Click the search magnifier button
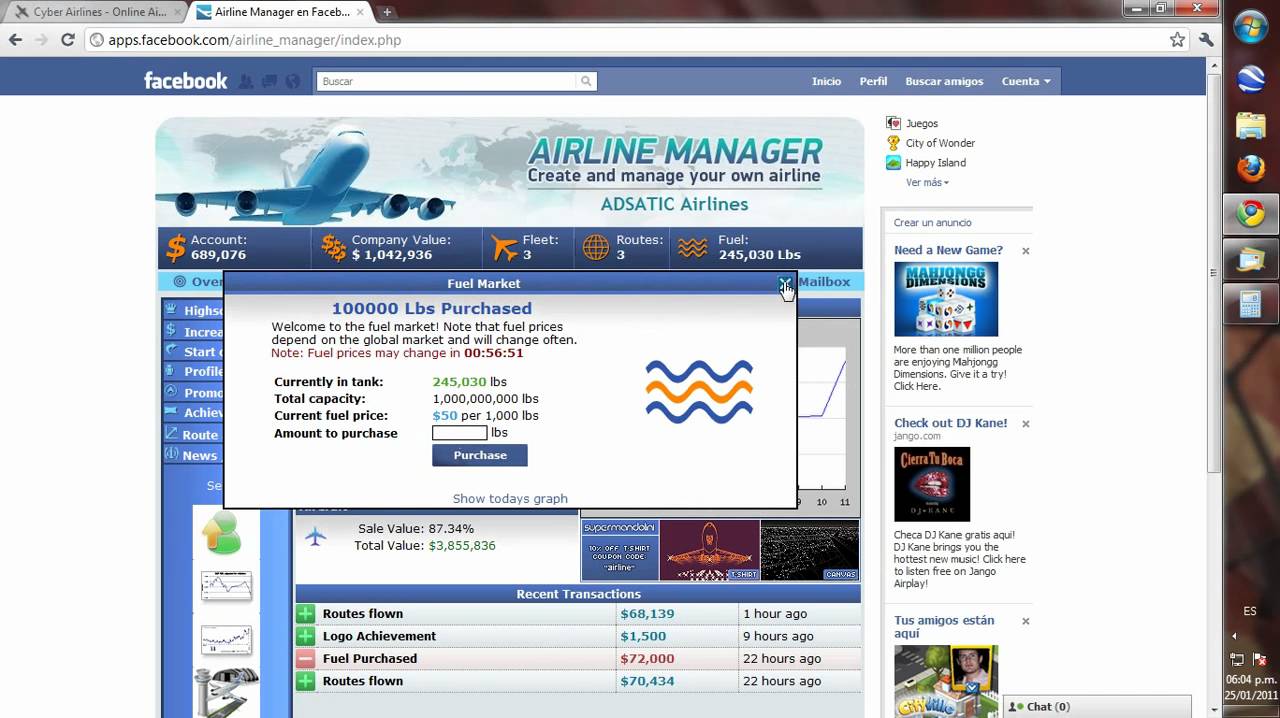Image resolution: width=1280 pixels, height=718 pixels. click(587, 81)
